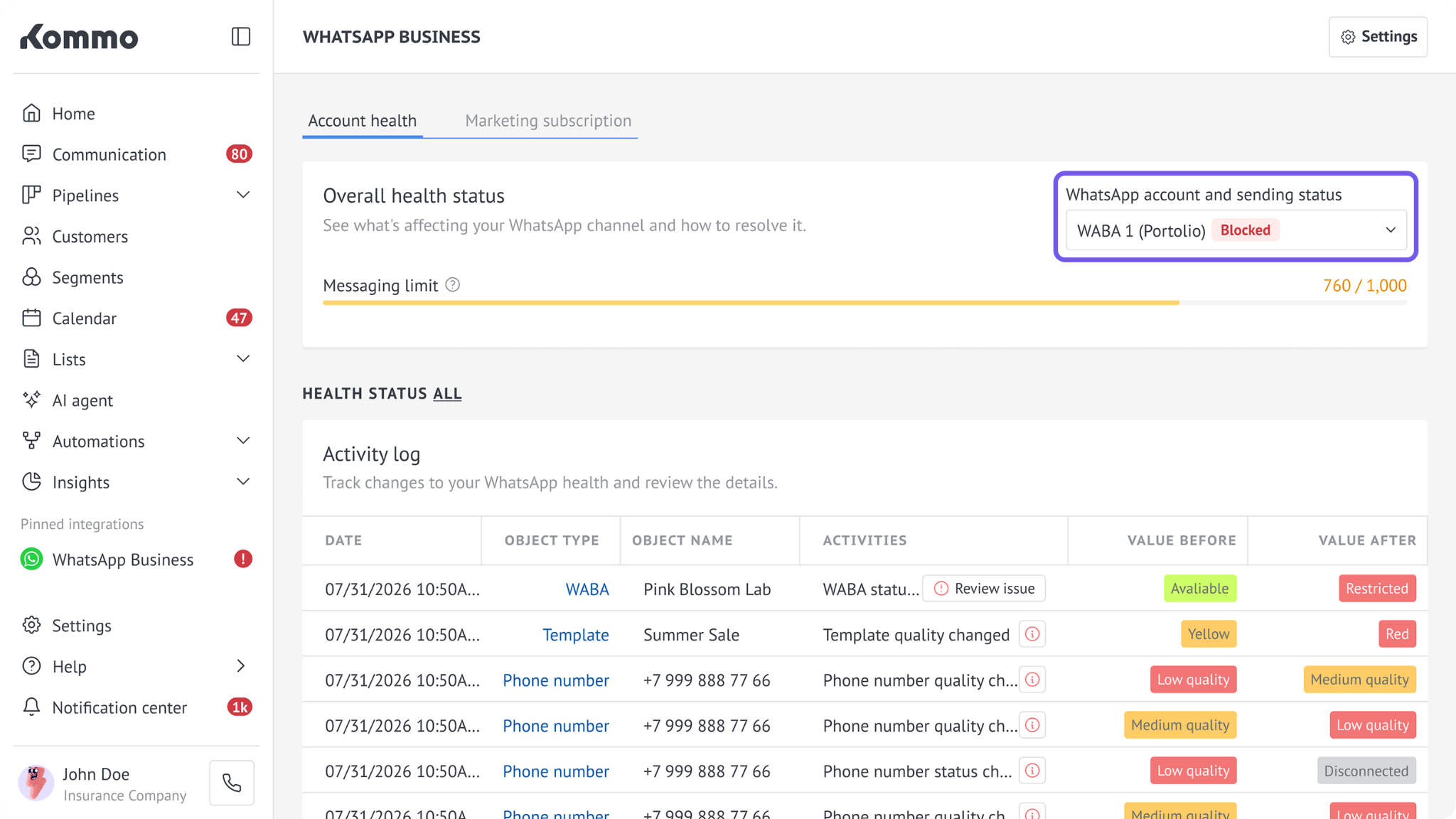The height and width of the screenshot is (819, 1456).
Task: Click the Disconnected value tag
Action: coord(1366,771)
